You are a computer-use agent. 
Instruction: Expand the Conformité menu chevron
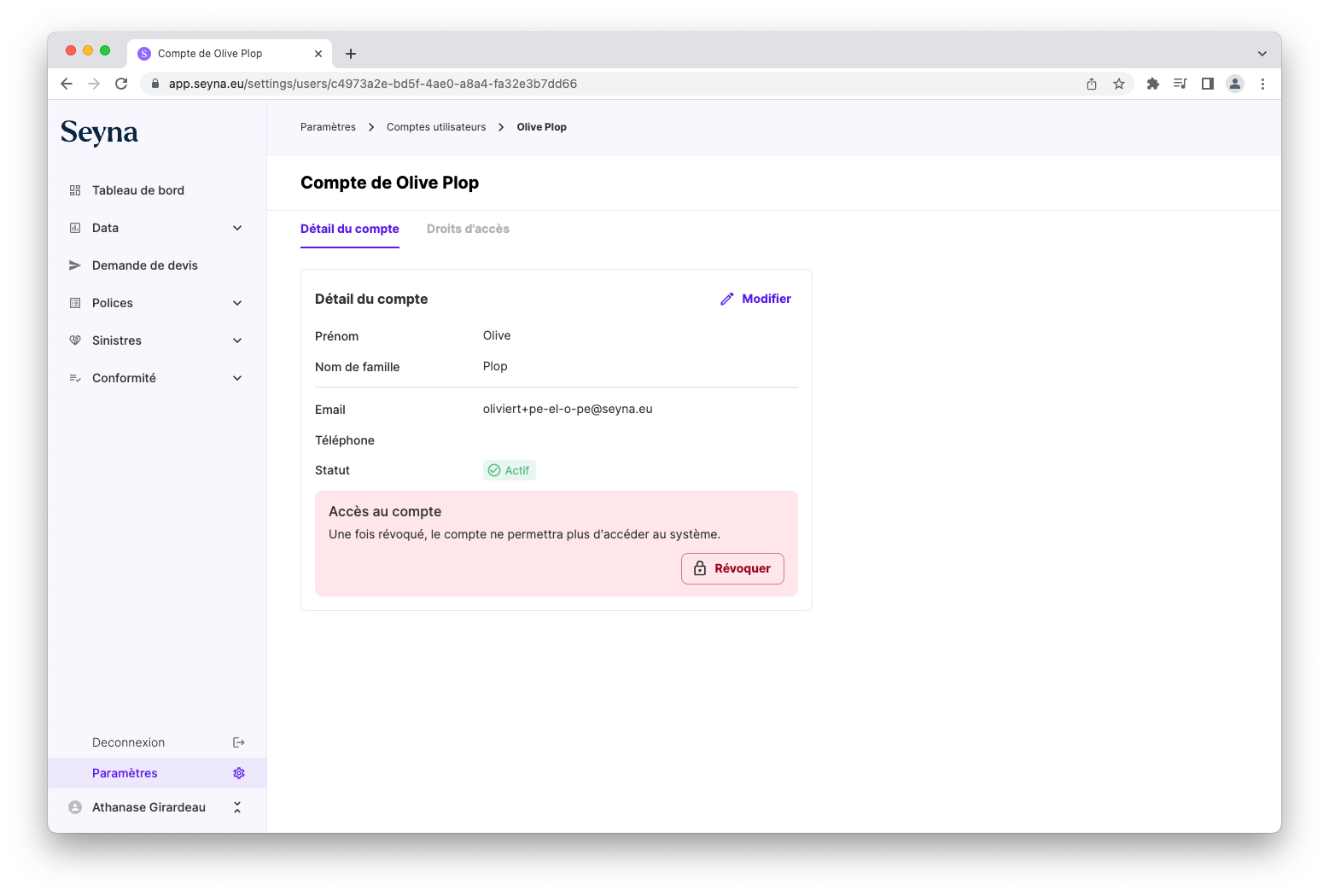point(237,378)
